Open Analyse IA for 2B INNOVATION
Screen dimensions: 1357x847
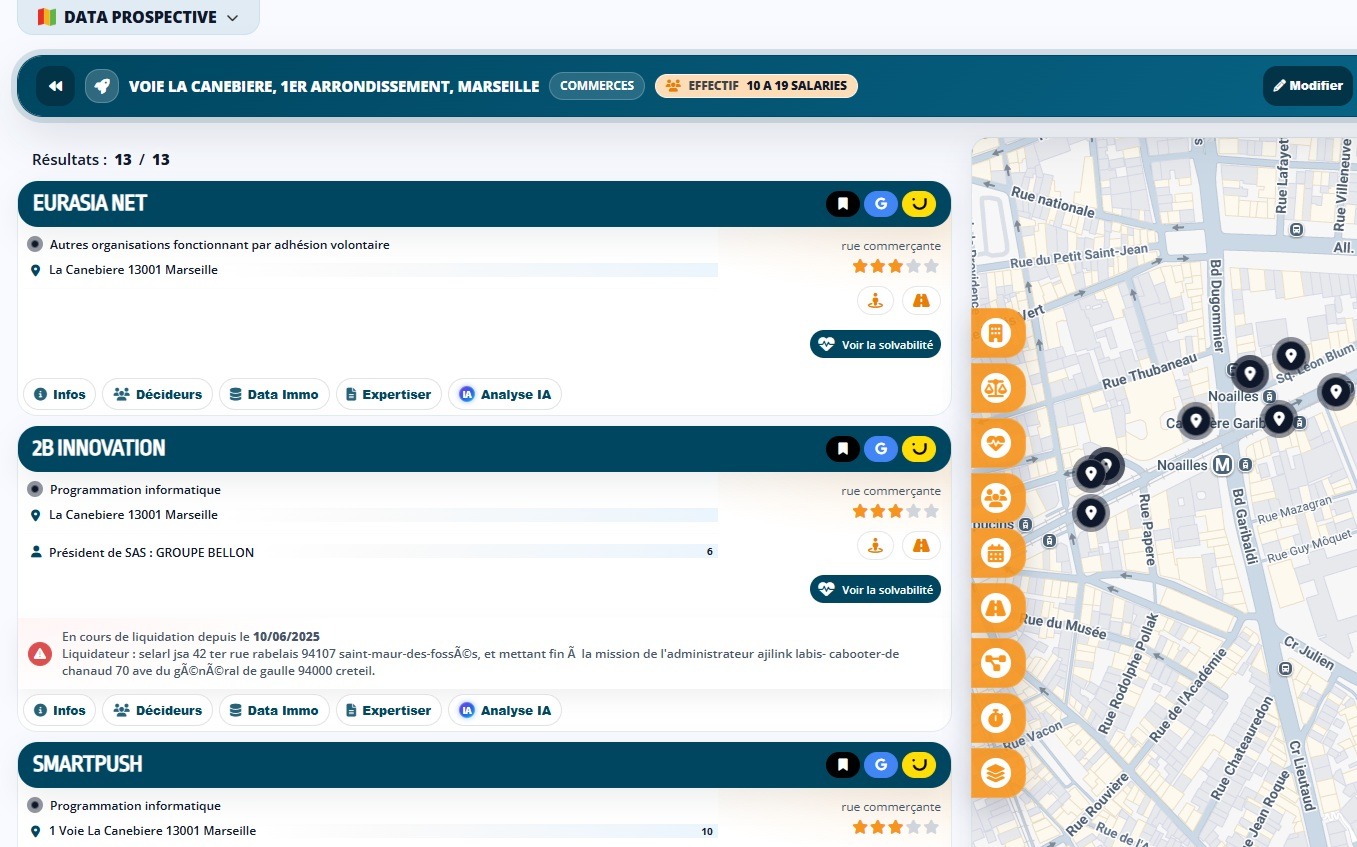coord(505,710)
